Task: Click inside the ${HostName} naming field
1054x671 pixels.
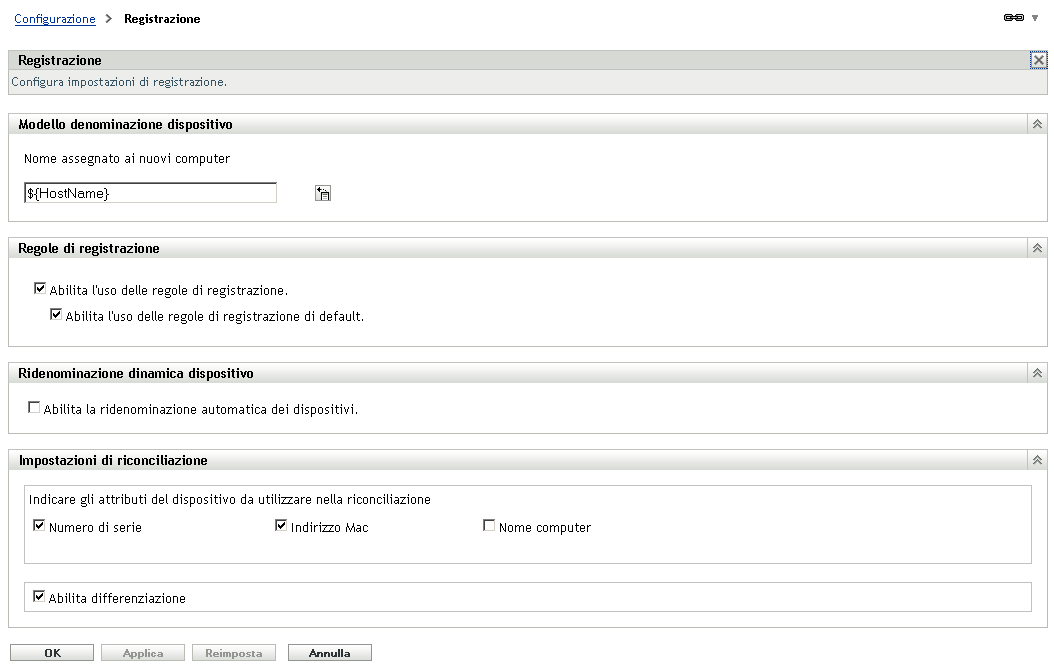Action: (x=150, y=192)
